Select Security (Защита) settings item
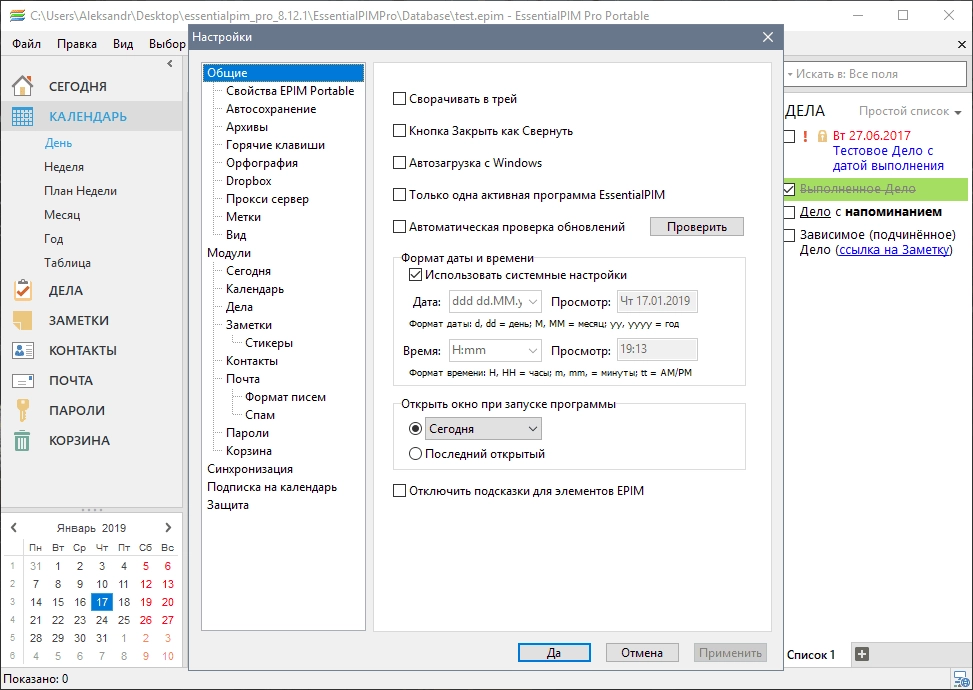Image resolution: width=973 pixels, height=690 pixels. click(x=228, y=505)
